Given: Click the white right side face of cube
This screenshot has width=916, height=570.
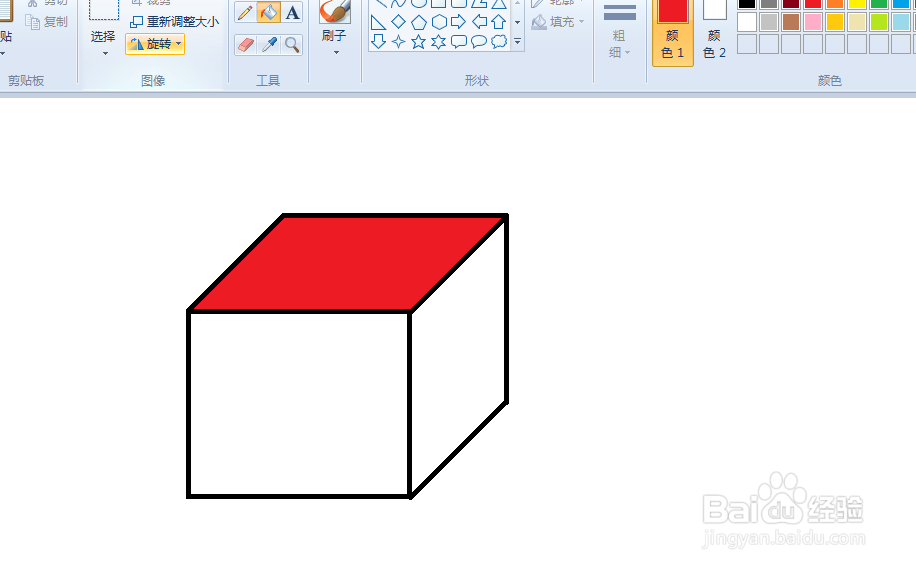Looking at the screenshot, I should [x=459, y=356].
